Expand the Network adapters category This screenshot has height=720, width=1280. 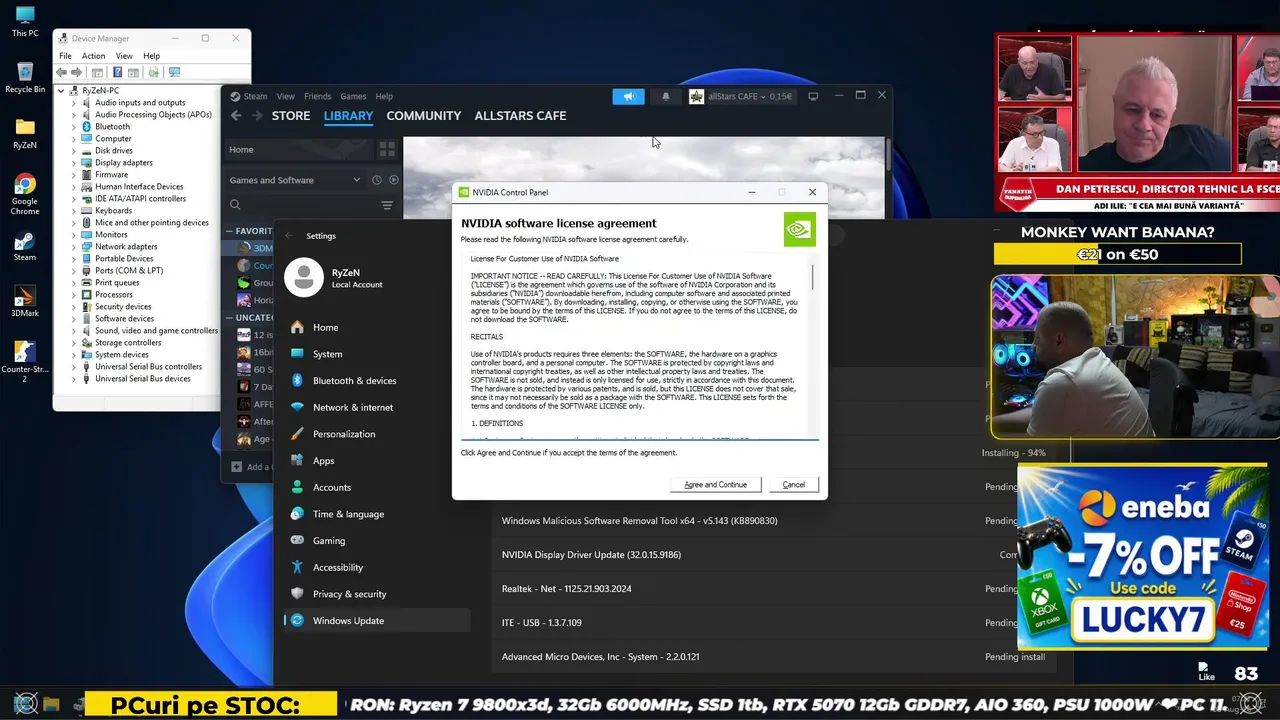pyautogui.click(x=73, y=247)
